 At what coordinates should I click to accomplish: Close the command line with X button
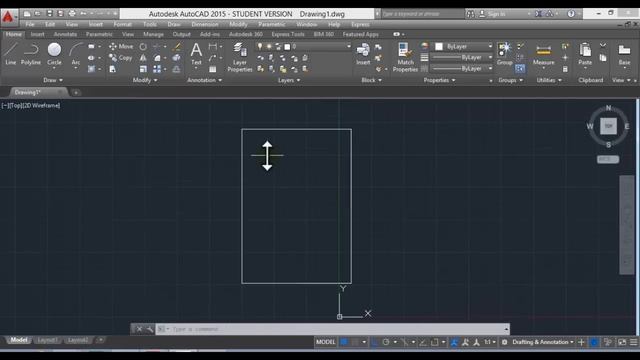pyautogui.click(x=139, y=329)
